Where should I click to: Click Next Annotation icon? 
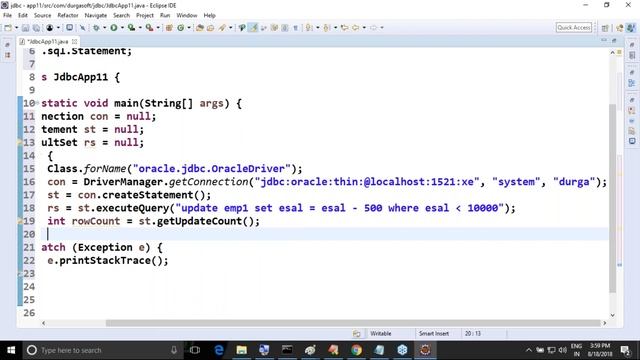click(x=309, y=28)
